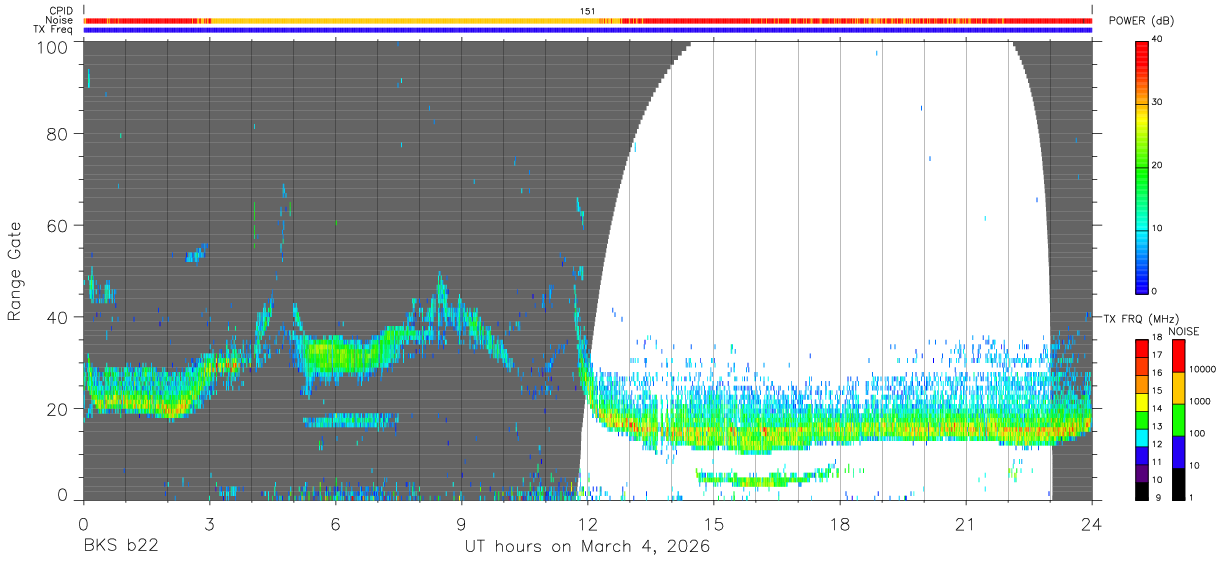The height and width of the screenshot is (567, 1228).
Task: Click range gate tick 40 on y-axis
Action: pyautogui.click(x=58, y=317)
